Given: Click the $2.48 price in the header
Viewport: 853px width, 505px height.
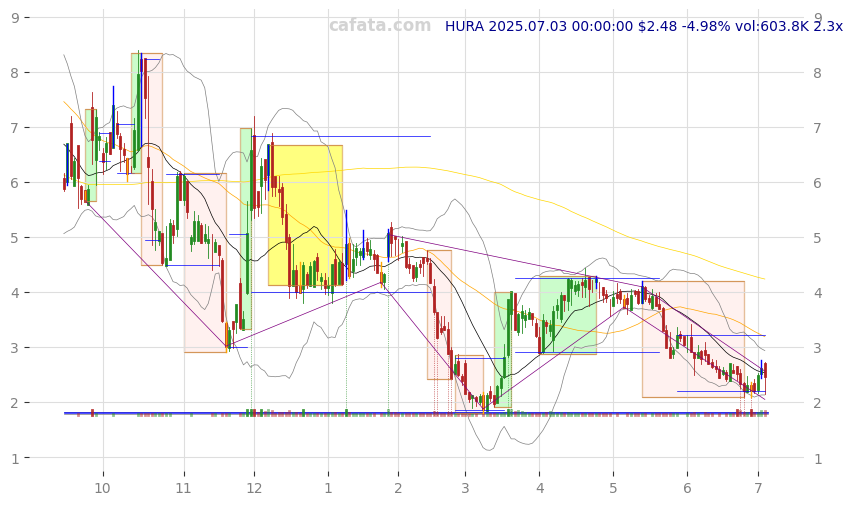Looking at the screenshot, I should tap(658, 26).
